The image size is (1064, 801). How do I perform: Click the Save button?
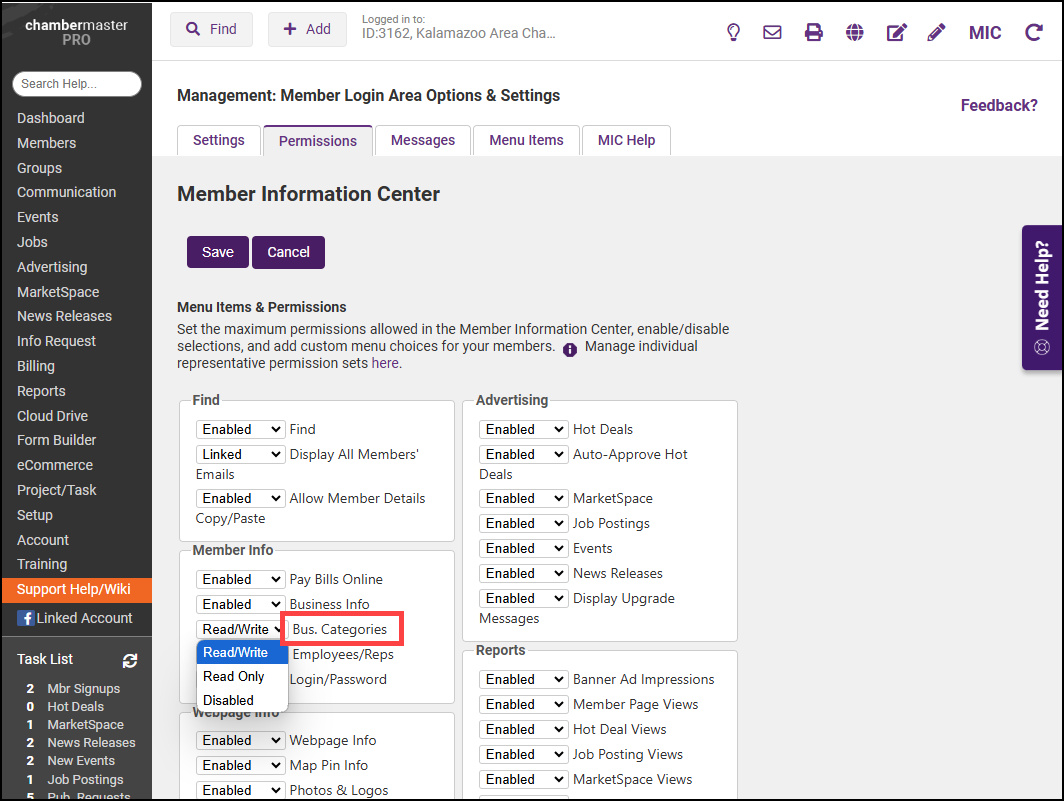217,252
